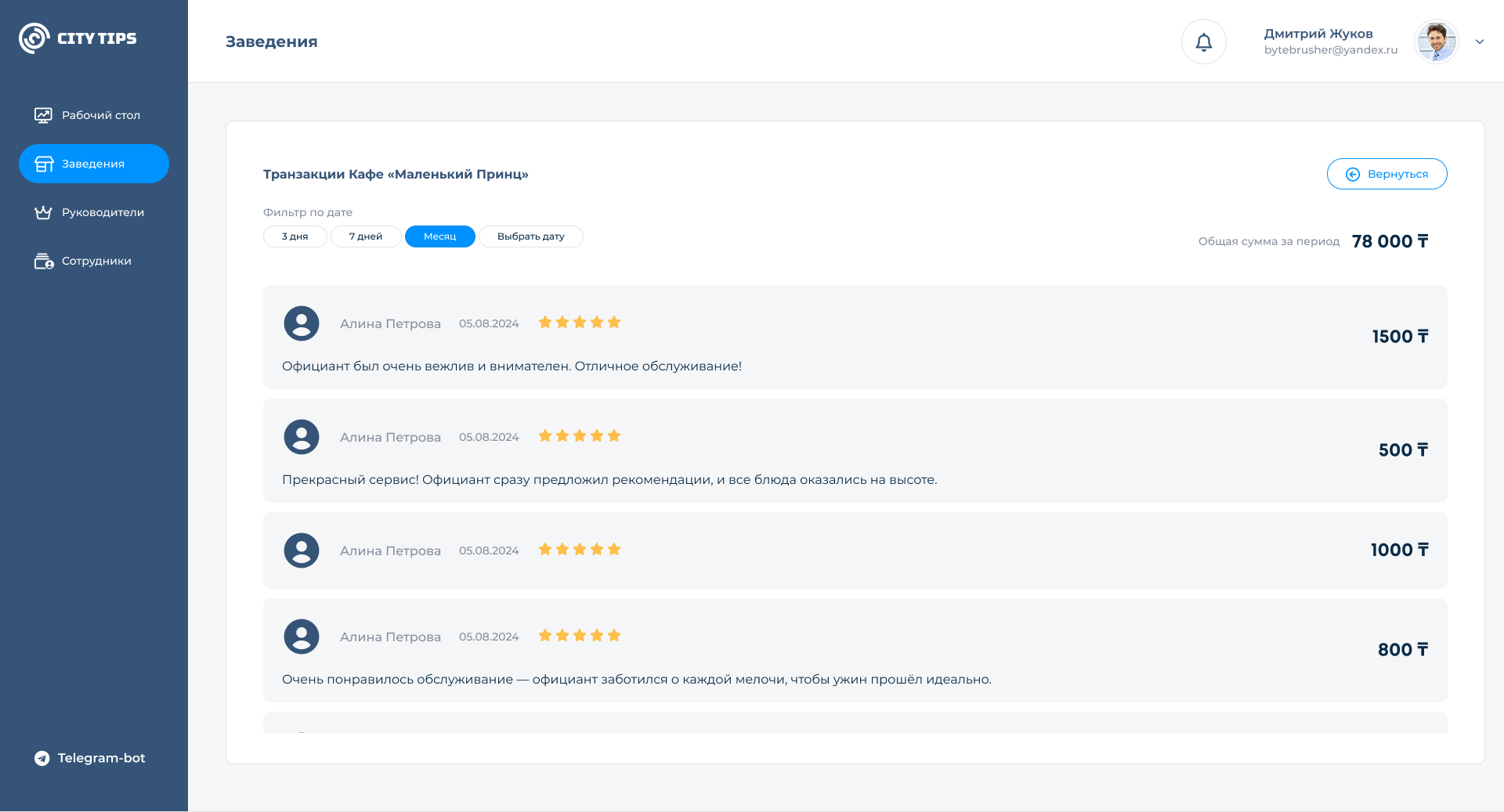Click the first transaction's user avatar icon
The height and width of the screenshot is (812, 1504).
tap(302, 323)
